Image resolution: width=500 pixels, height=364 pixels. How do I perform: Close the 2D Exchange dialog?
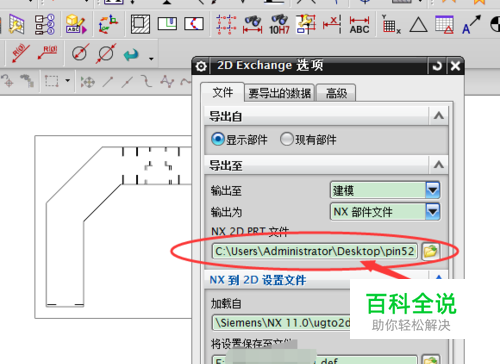(455, 66)
